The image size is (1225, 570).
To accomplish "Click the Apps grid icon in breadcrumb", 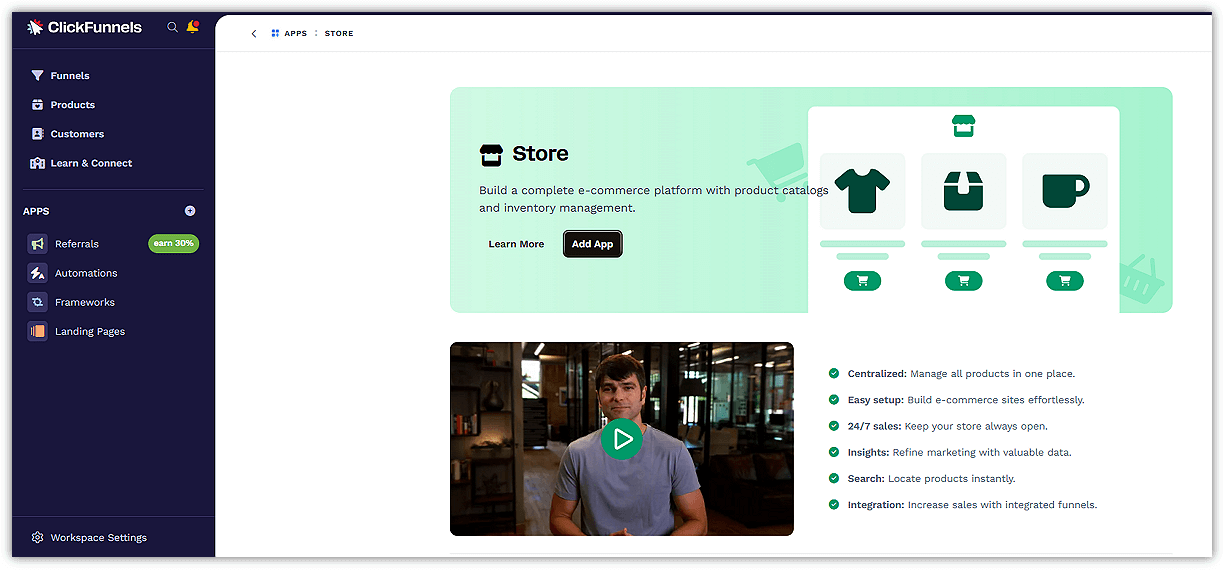I will pos(275,34).
